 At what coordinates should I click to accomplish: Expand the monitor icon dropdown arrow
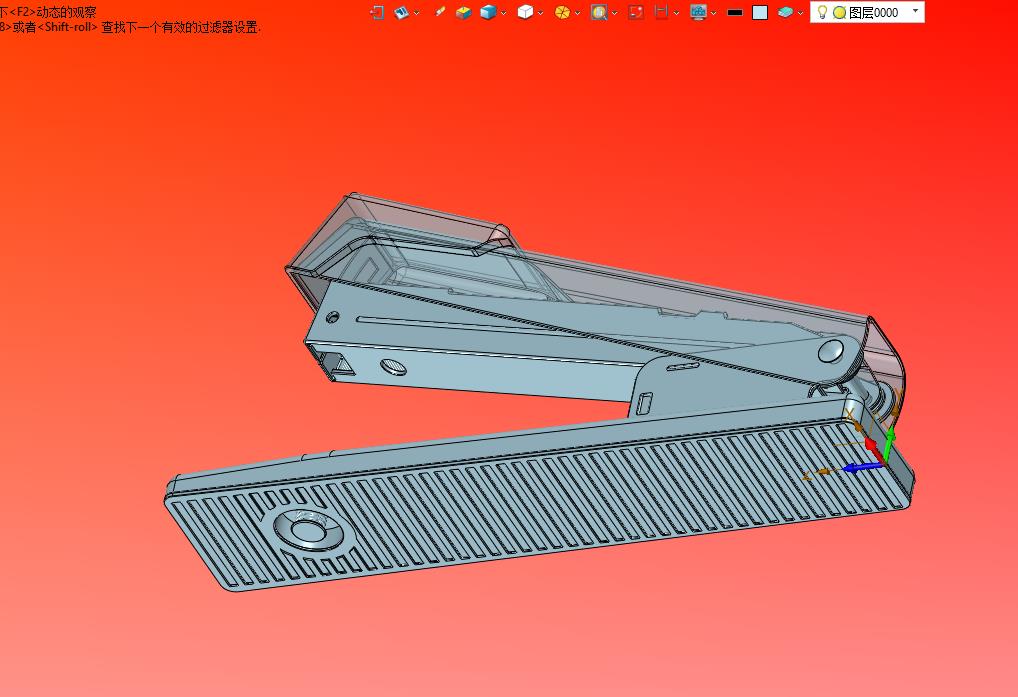pos(714,12)
